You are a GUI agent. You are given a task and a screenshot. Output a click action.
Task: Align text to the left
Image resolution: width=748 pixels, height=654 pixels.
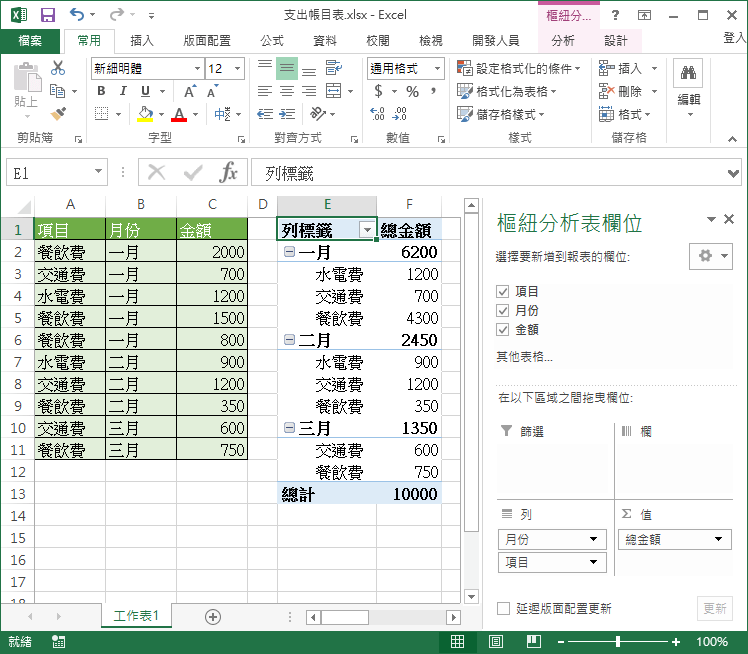pos(265,91)
